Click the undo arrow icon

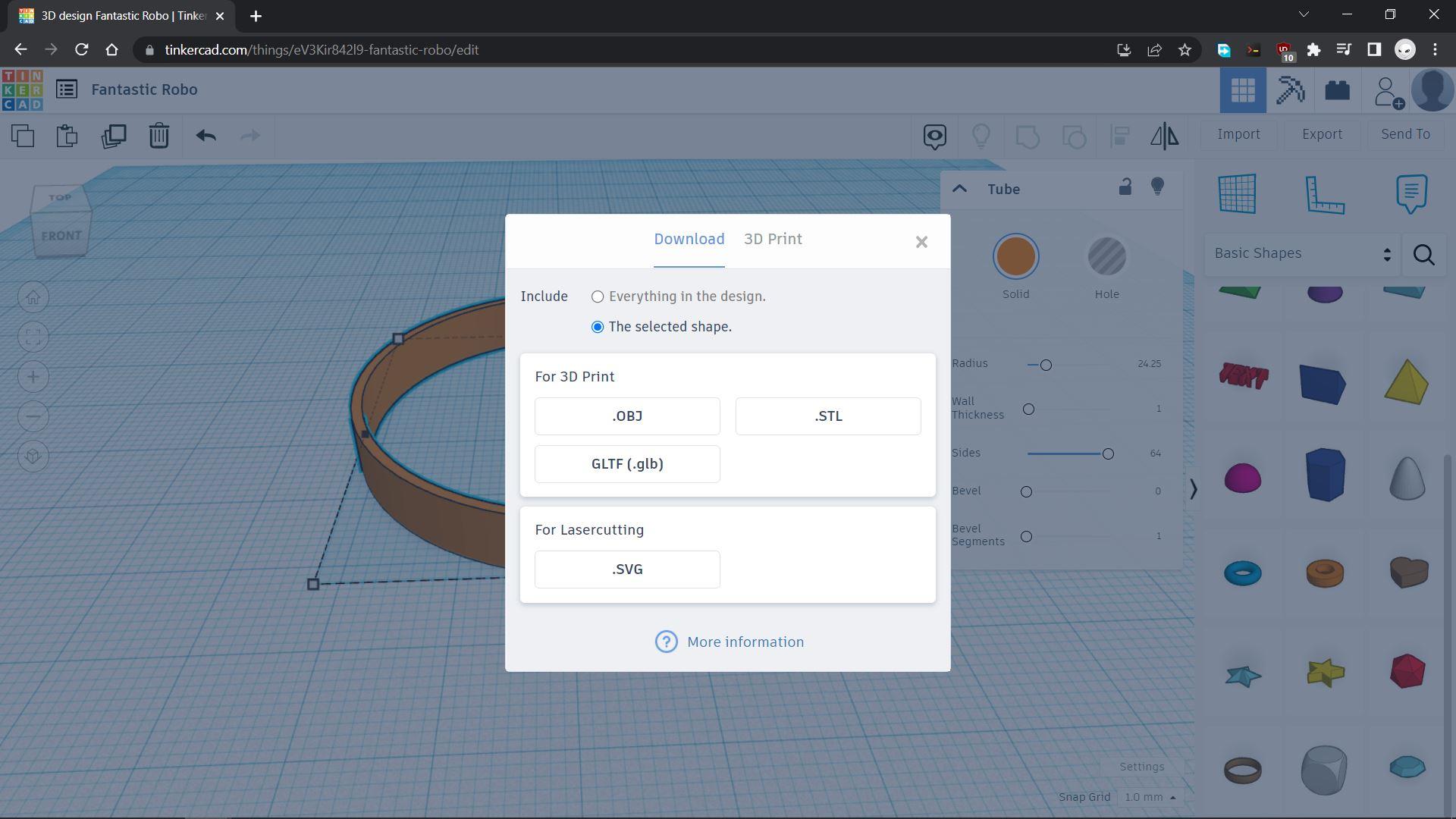pos(206,136)
